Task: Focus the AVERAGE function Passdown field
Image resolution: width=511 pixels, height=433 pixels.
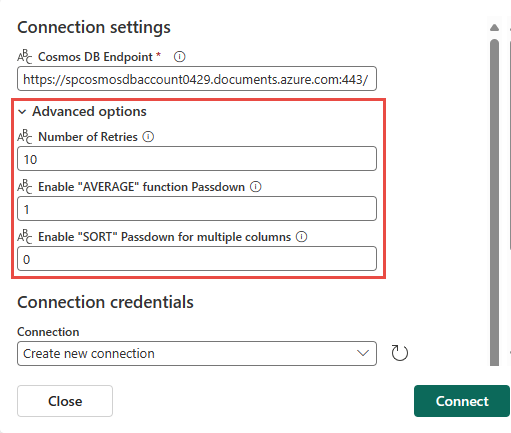Action: pos(197,209)
